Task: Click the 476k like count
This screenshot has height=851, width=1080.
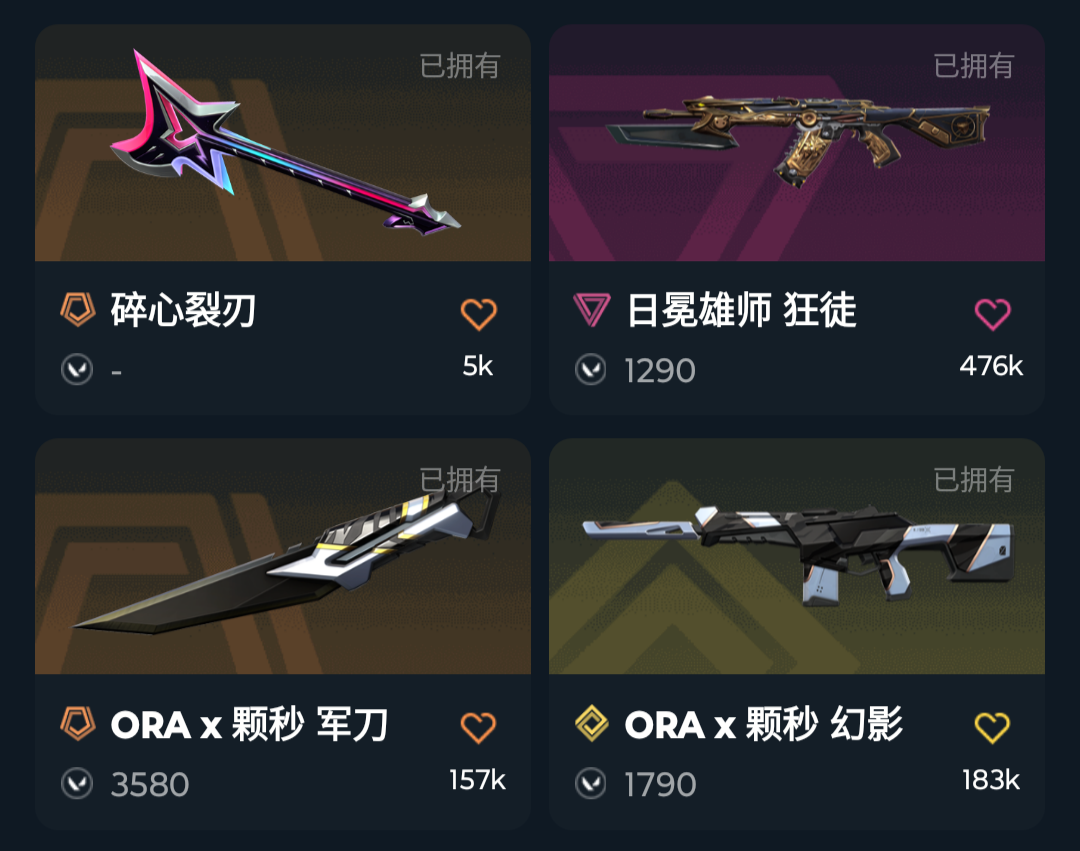Action: pos(991,366)
